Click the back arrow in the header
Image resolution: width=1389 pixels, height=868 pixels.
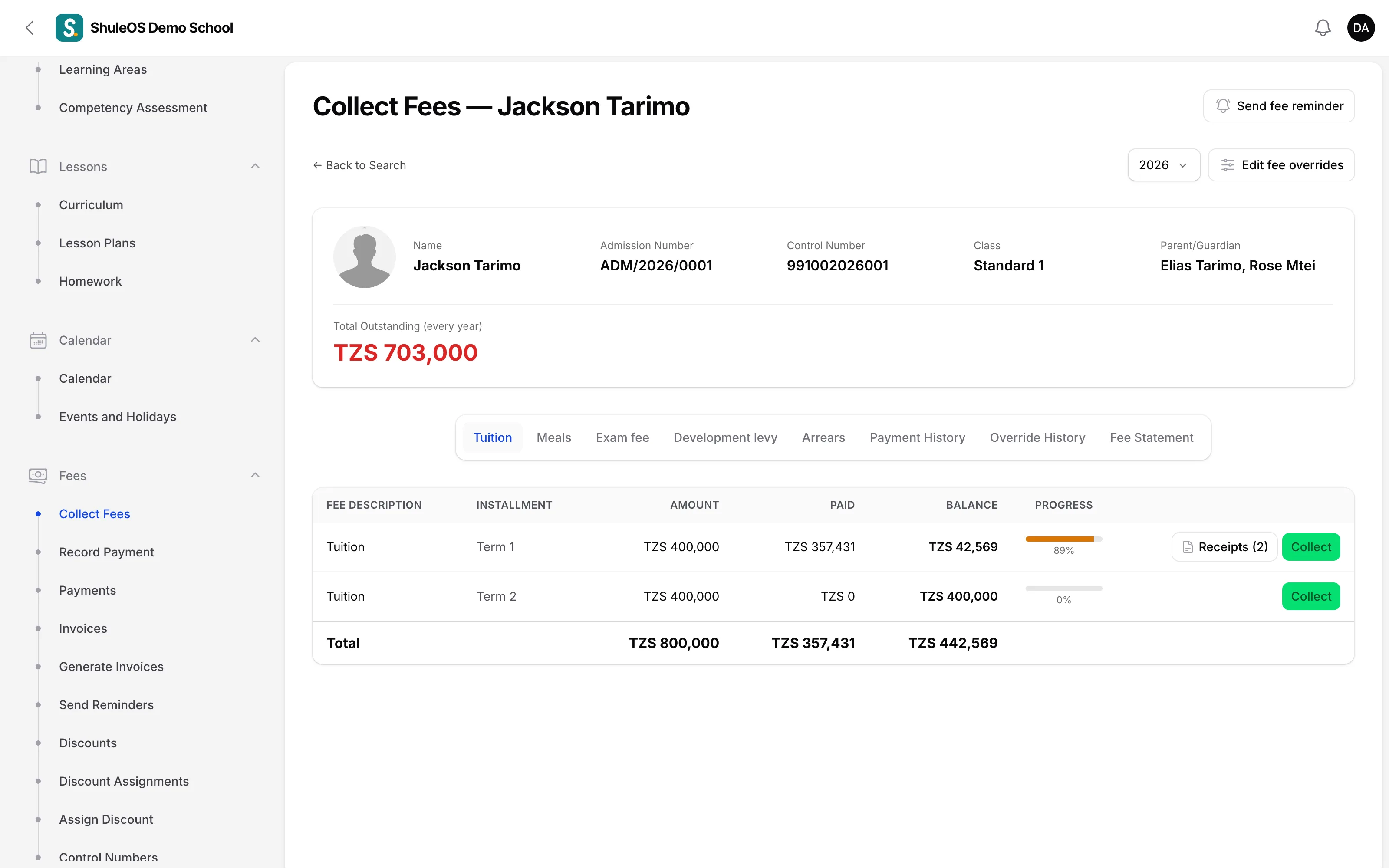30,27
